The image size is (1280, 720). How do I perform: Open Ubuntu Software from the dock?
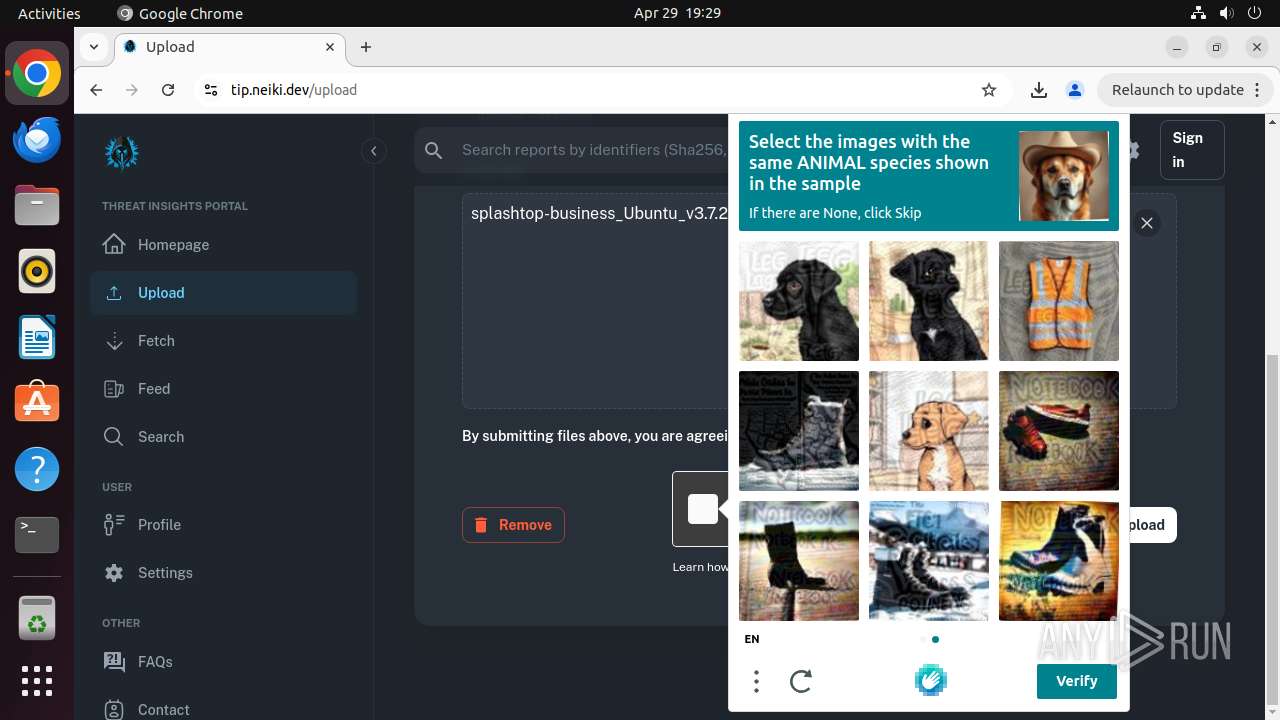click(37, 403)
